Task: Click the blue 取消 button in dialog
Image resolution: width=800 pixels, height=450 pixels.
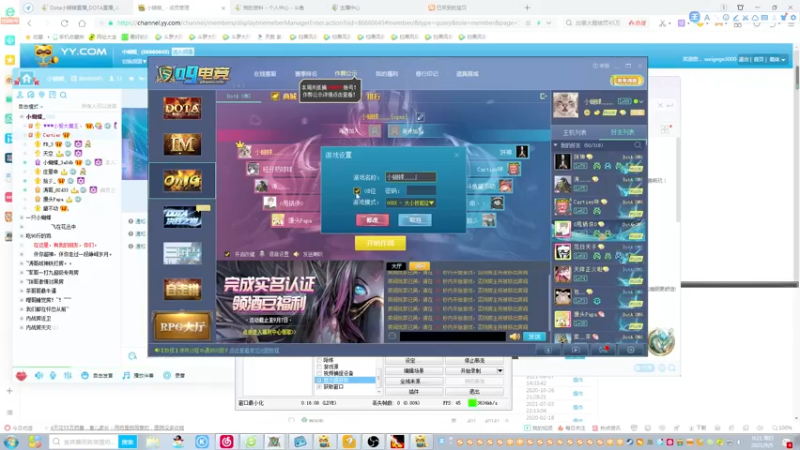Action: pyautogui.click(x=415, y=220)
